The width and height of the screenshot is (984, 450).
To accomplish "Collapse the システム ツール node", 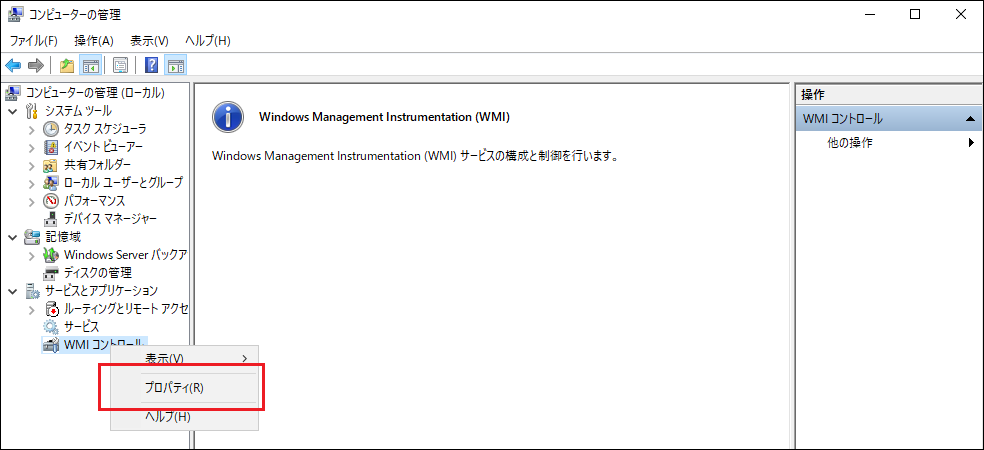I will pyautogui.click(x=13, y=111).
